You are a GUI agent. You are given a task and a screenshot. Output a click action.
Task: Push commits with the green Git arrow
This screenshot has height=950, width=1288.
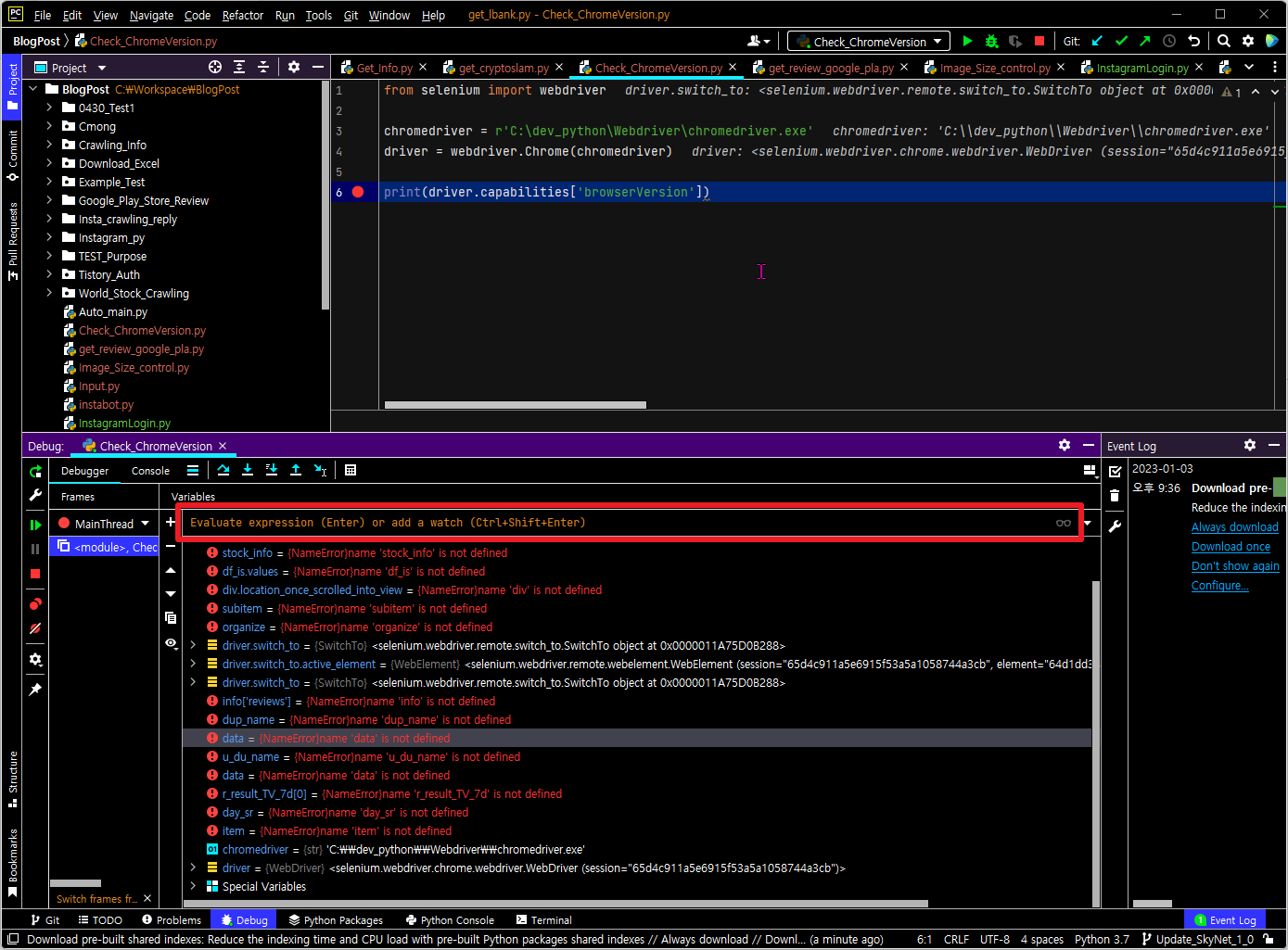click(1145, 41)
